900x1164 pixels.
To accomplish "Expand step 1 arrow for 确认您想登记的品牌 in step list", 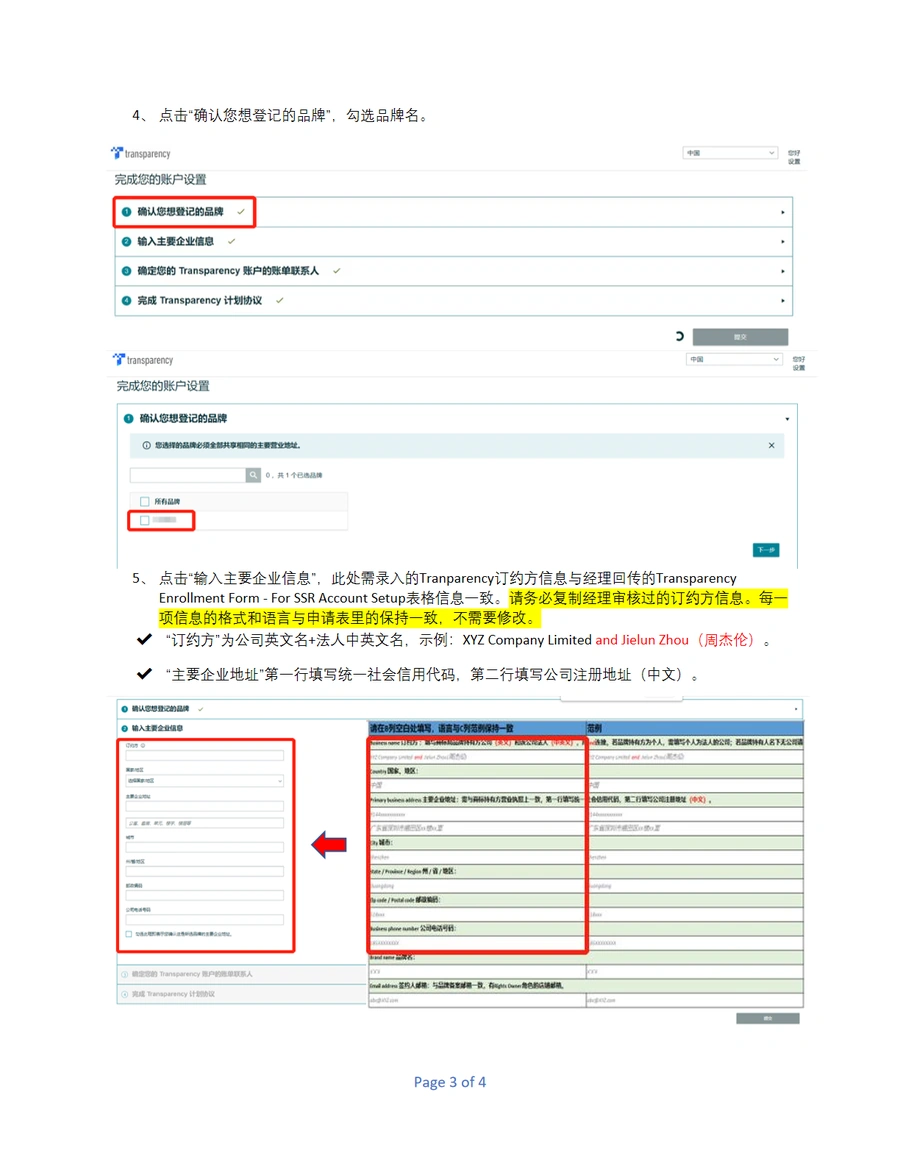I will [x=783, y=212].
